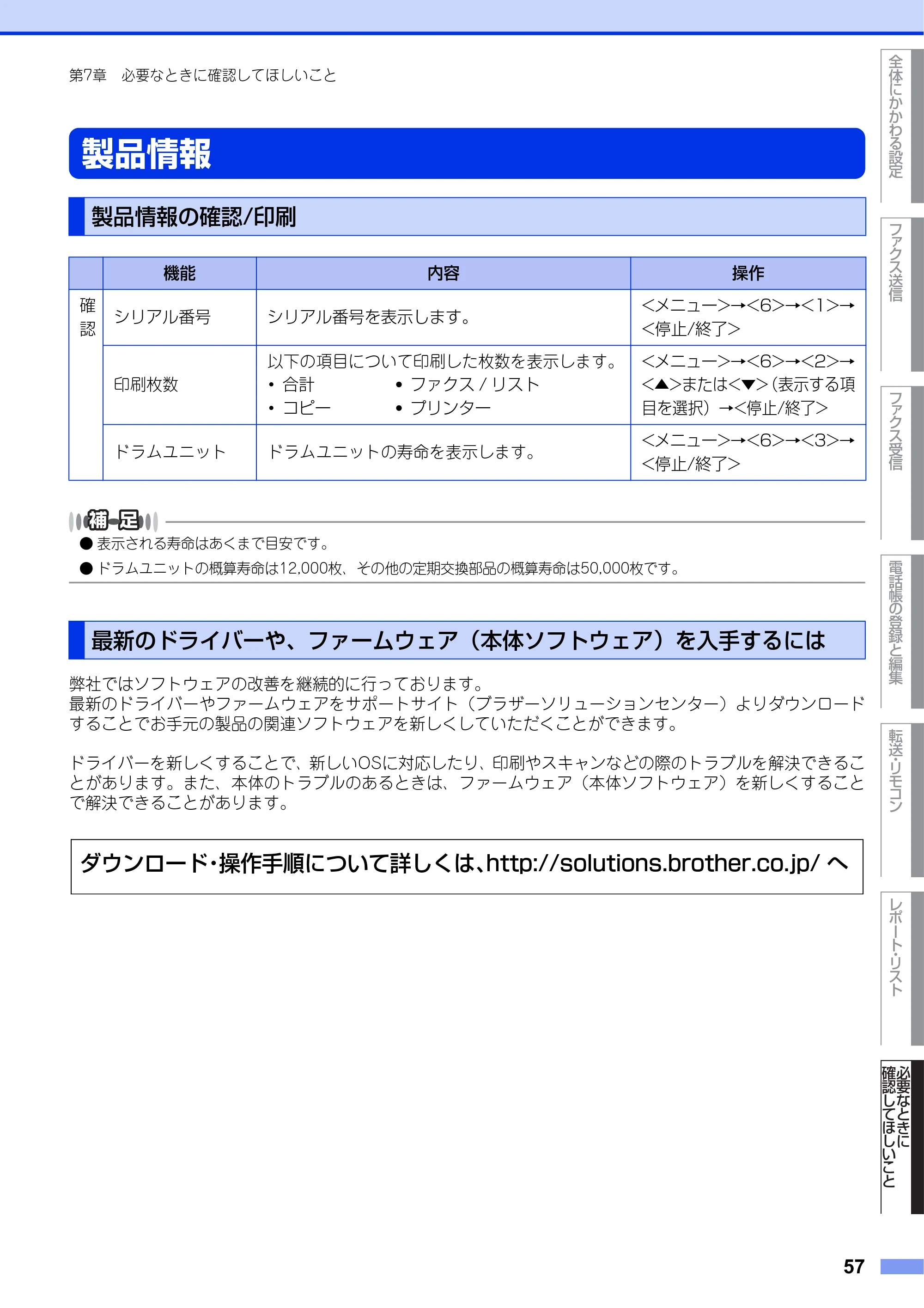Click the 第7章 chapter header text

pyautogui.click(x=203, y=76)
